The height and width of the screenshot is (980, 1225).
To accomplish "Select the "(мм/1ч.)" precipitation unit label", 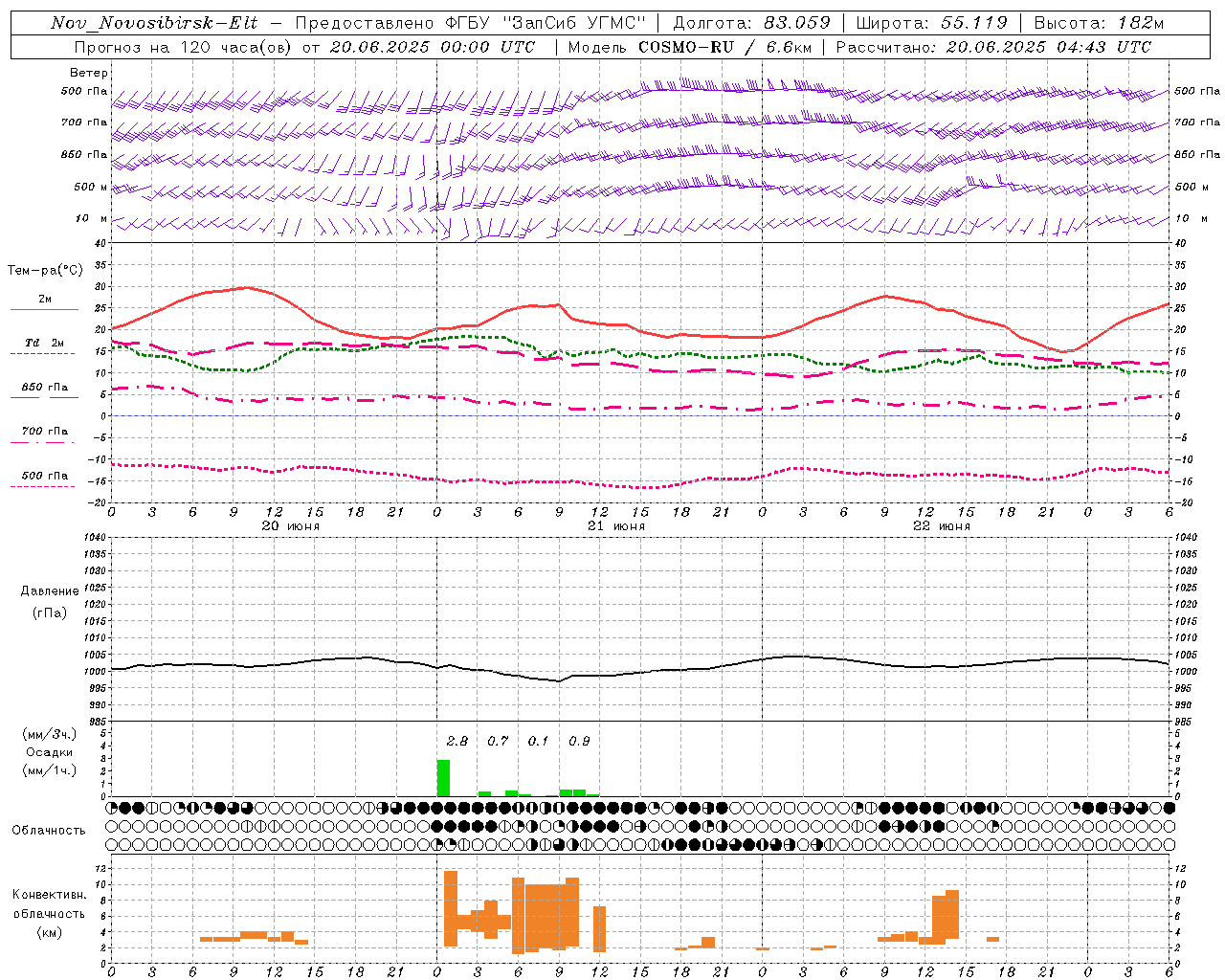I will (x=50, y=770).
